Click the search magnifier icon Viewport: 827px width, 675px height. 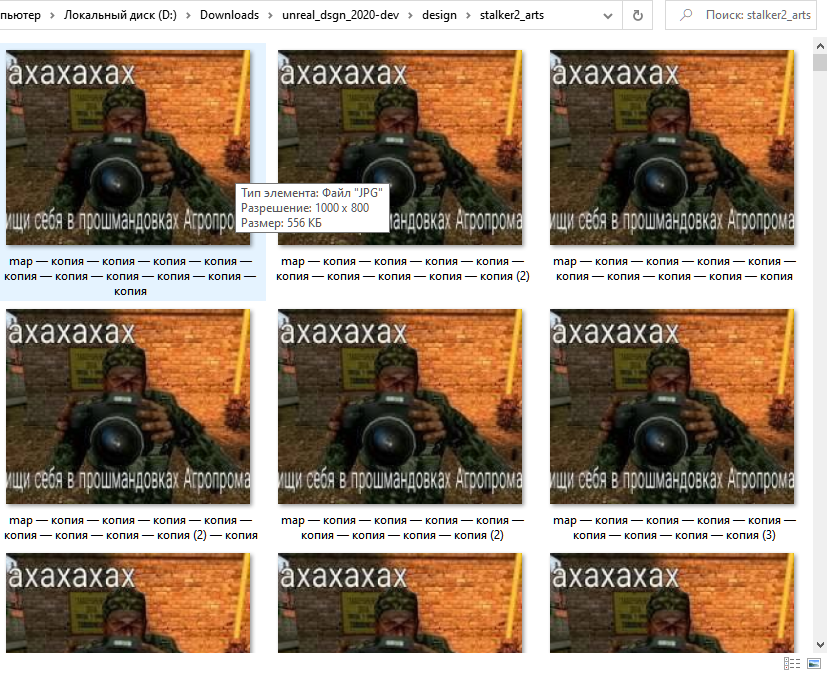[686, 15]
